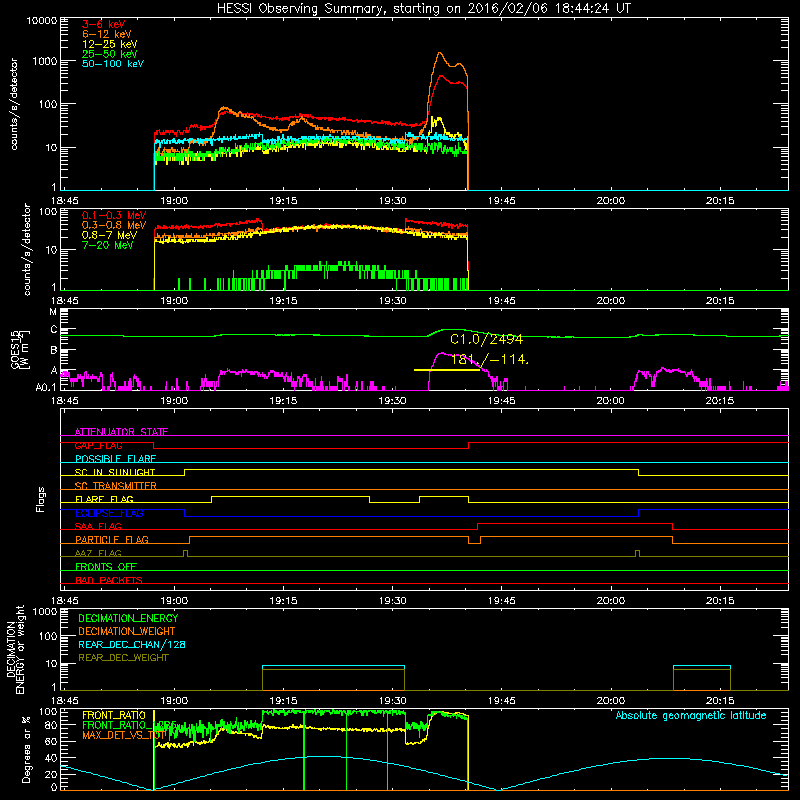Select the ECLIPSE_FLAG label
Image resolution: width=800 pixels, height=800 pixels.
click(109, 513)
